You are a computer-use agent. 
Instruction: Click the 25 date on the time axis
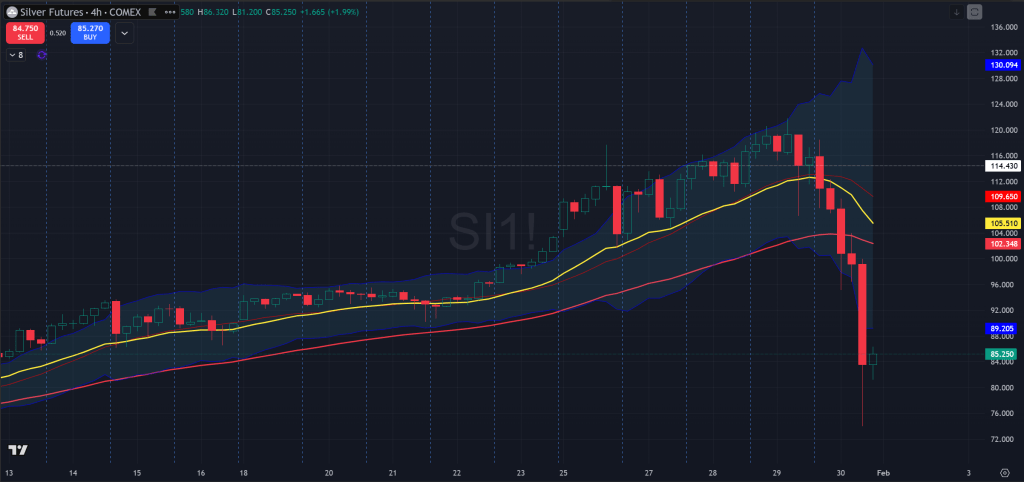click(x=564, y=471)
